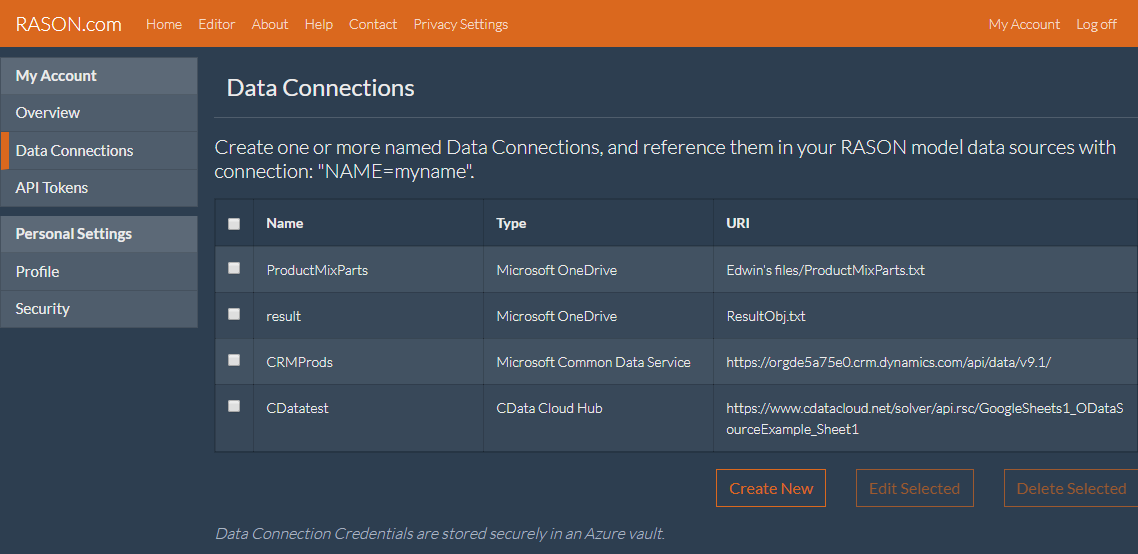
Task: Click the Edit Selected button
Action: (914, 488)
